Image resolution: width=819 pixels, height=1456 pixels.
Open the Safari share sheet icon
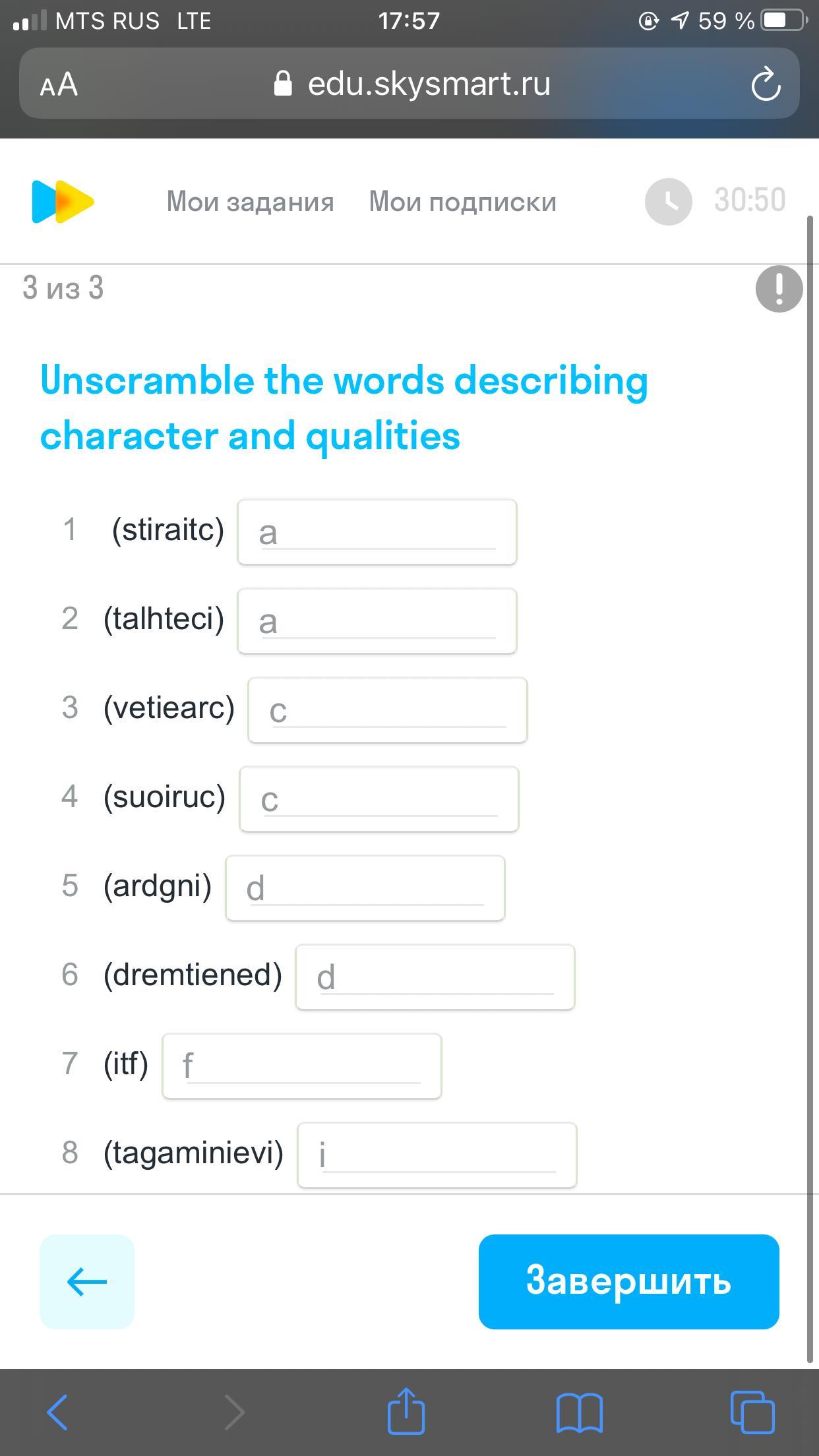coord(406,1411)
